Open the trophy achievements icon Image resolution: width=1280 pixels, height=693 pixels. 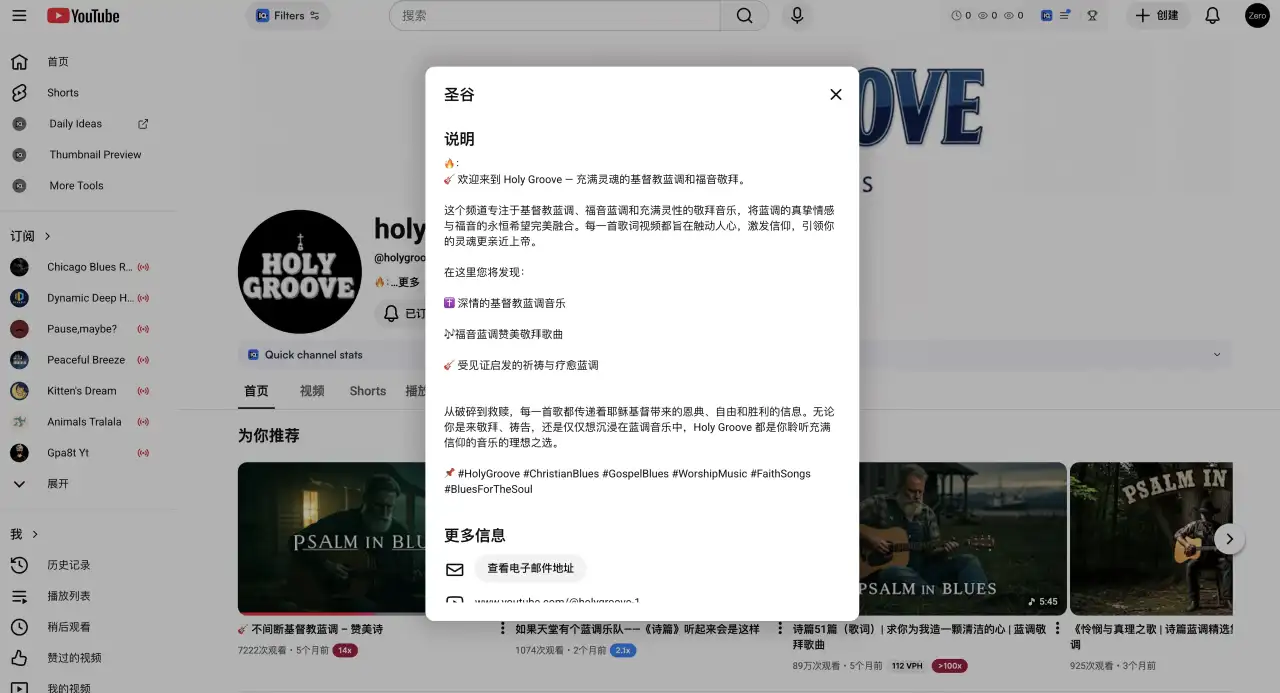click(x=1092, y=16)
